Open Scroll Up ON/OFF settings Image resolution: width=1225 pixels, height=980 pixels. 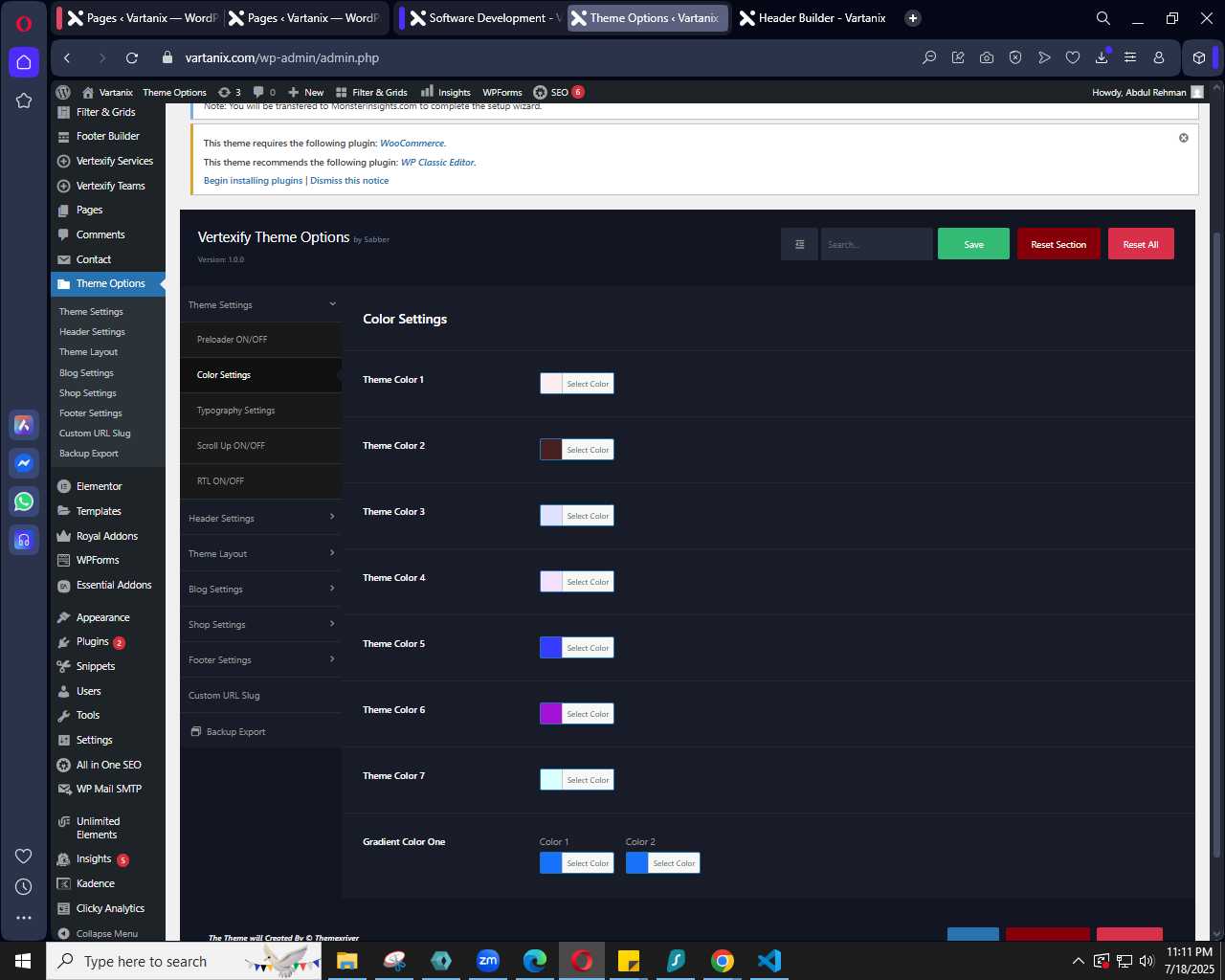click(260, 446)
